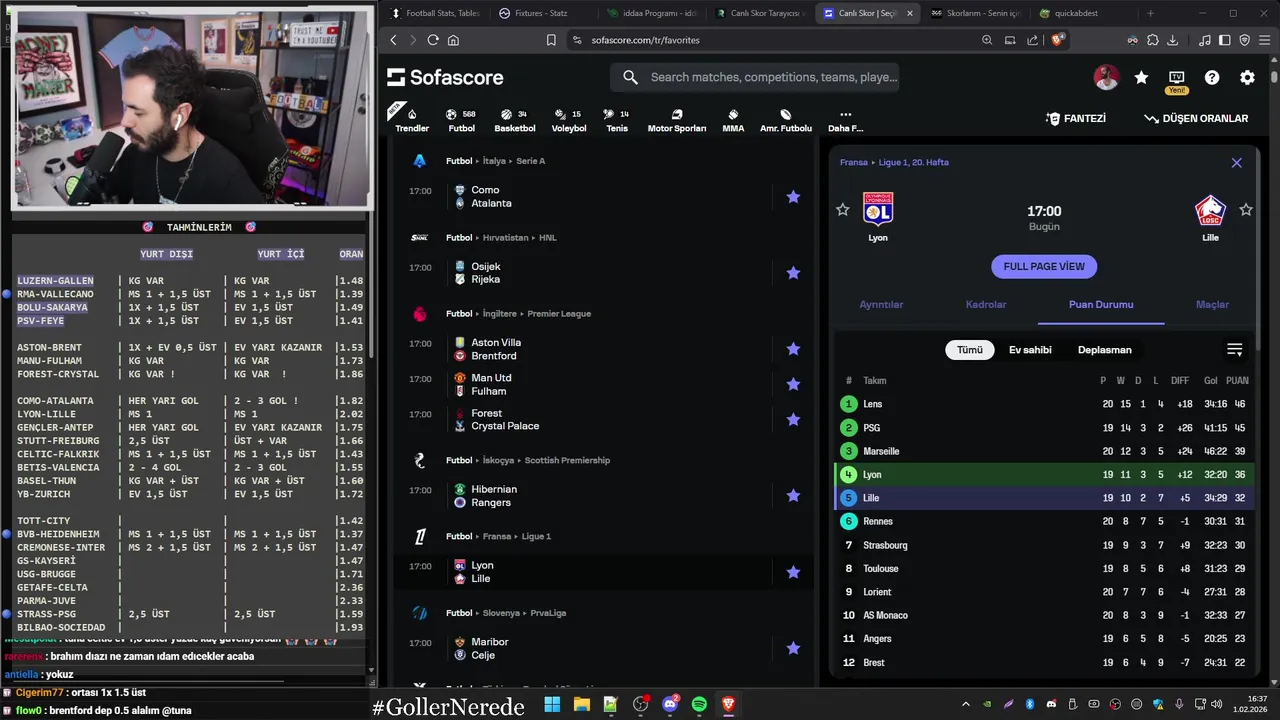Open the user profile avatar
The image size is (1280, 720).
coord(1106,77)
